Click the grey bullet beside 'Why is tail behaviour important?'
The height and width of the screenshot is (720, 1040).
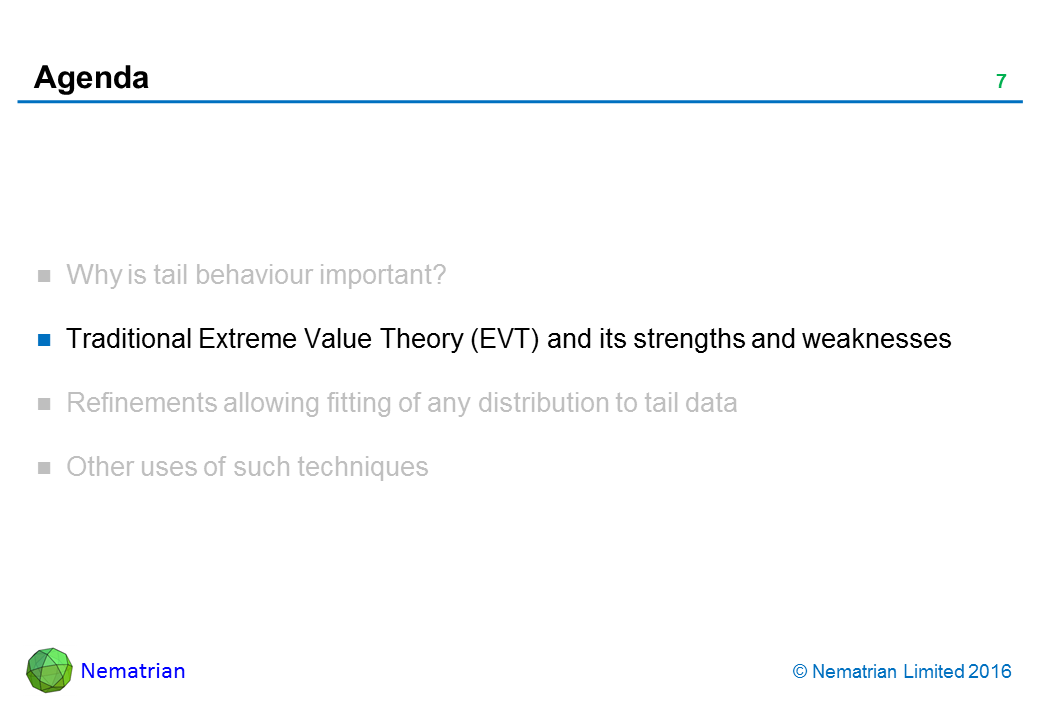[44, 275]
